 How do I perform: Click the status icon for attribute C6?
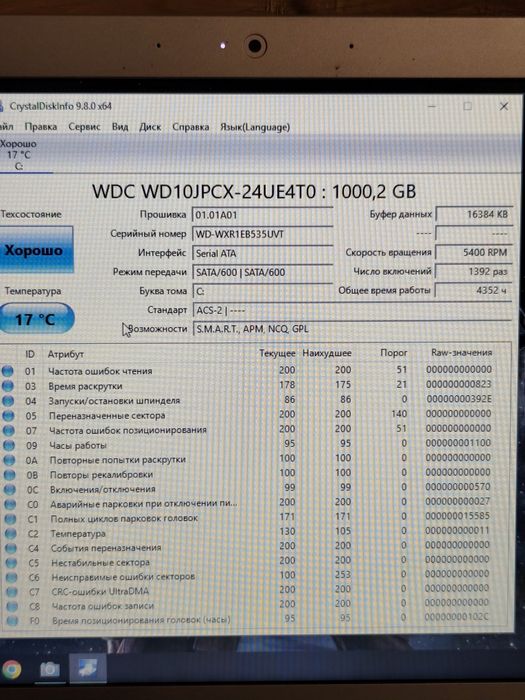tap(12, 577)
